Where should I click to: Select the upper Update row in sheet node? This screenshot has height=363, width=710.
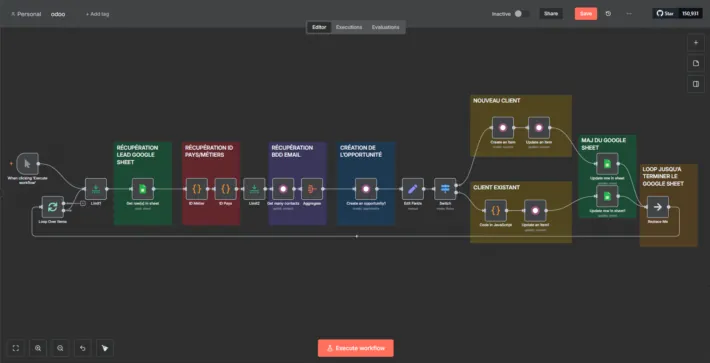click(x=607, y=163)
